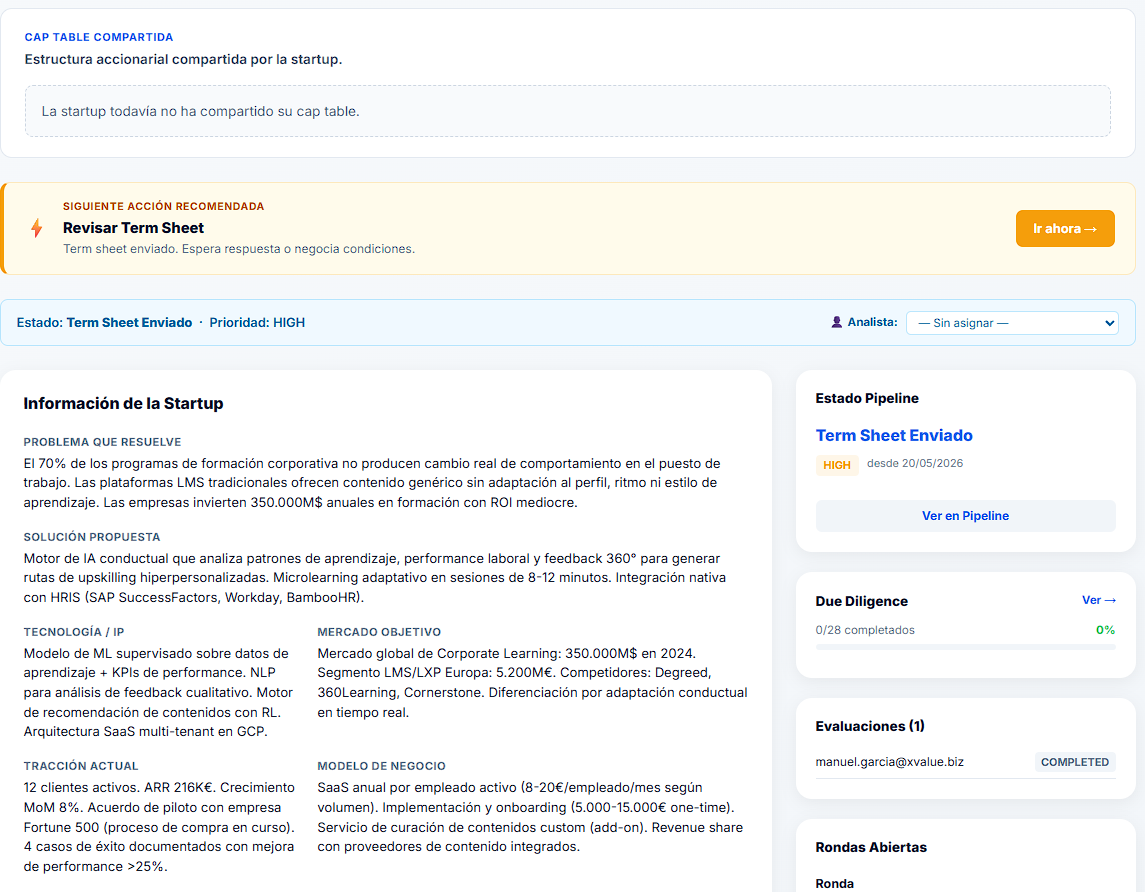Click the '0/28 completados' text
Image resolution: width=1145 pixels, height=892 pixels.
click(865, 630)
